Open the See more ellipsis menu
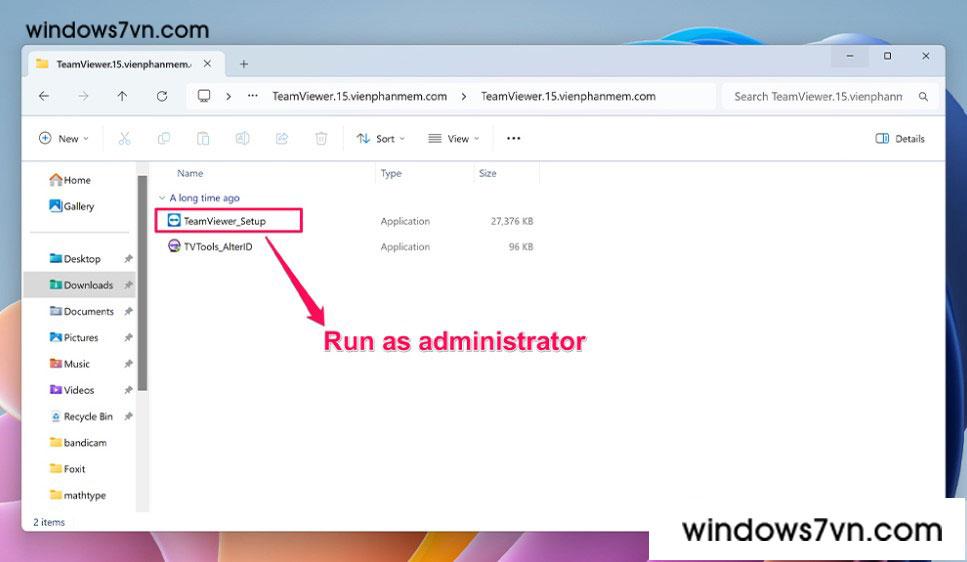The height and width of the screenshot is (562, 967). pyautogui.click(x=514, y=139)
